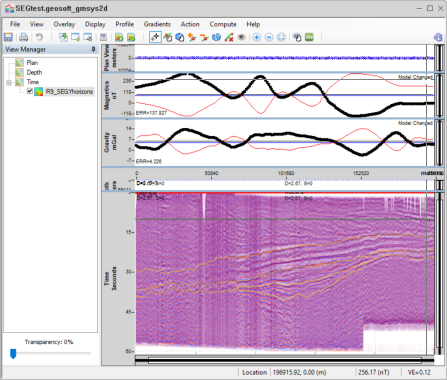This screenshot has width=447, height=380.
Task: Collapse the Time tree node
Action: [x=9, y=82]
